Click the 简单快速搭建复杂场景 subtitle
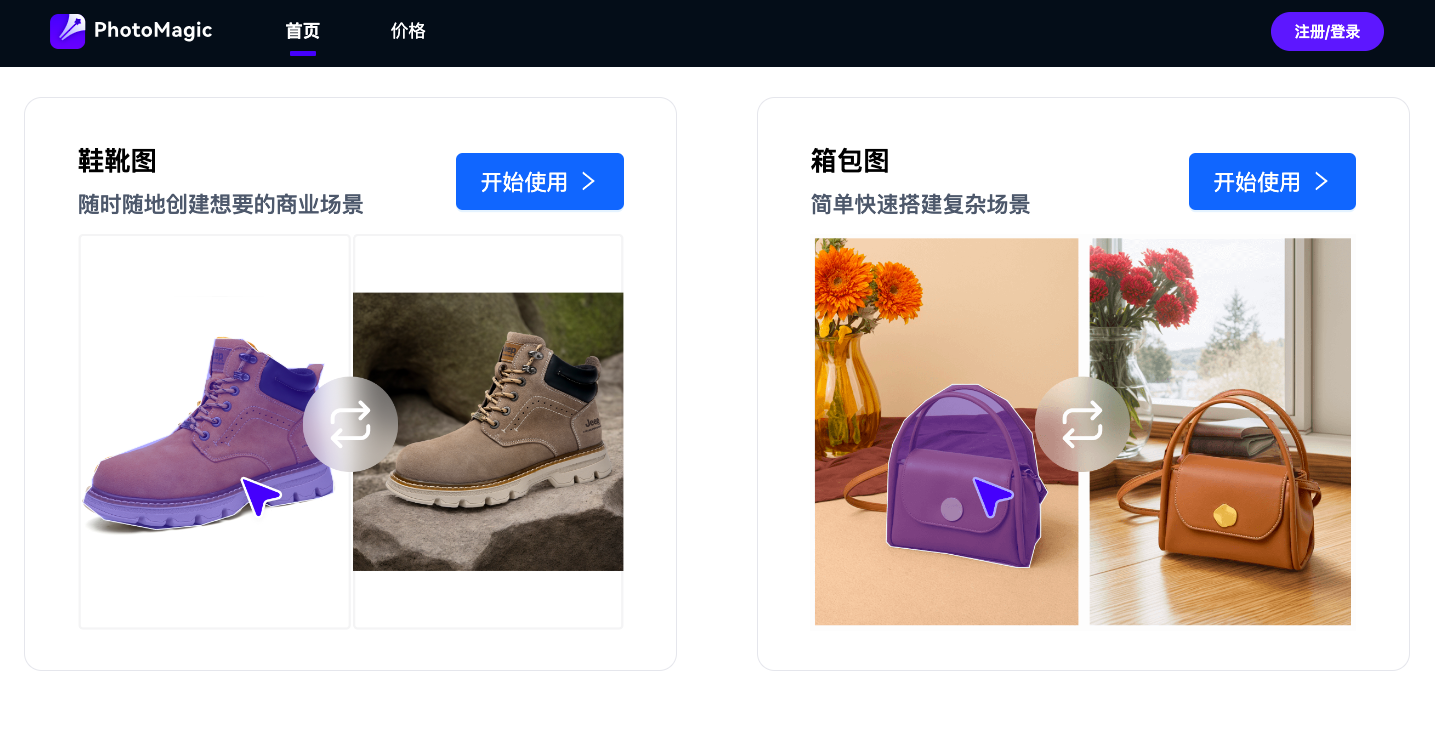 (920, 205)
